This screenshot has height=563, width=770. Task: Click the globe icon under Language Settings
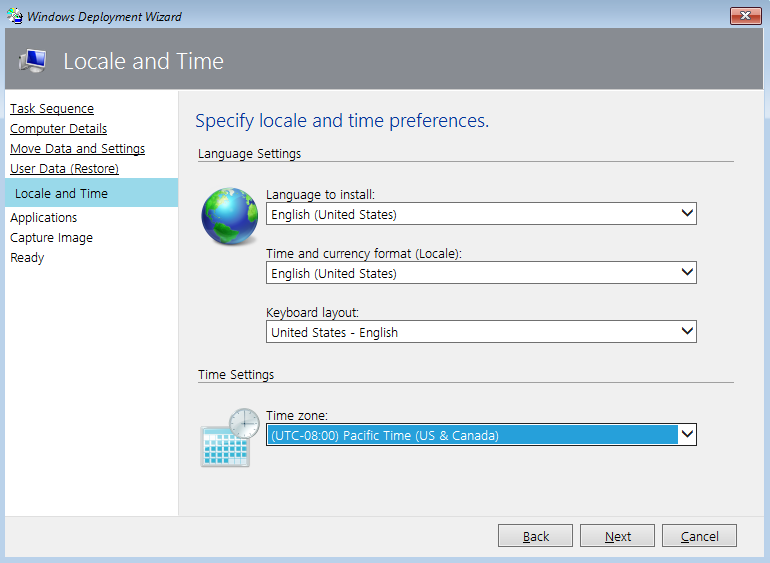(x=229, y=216)
